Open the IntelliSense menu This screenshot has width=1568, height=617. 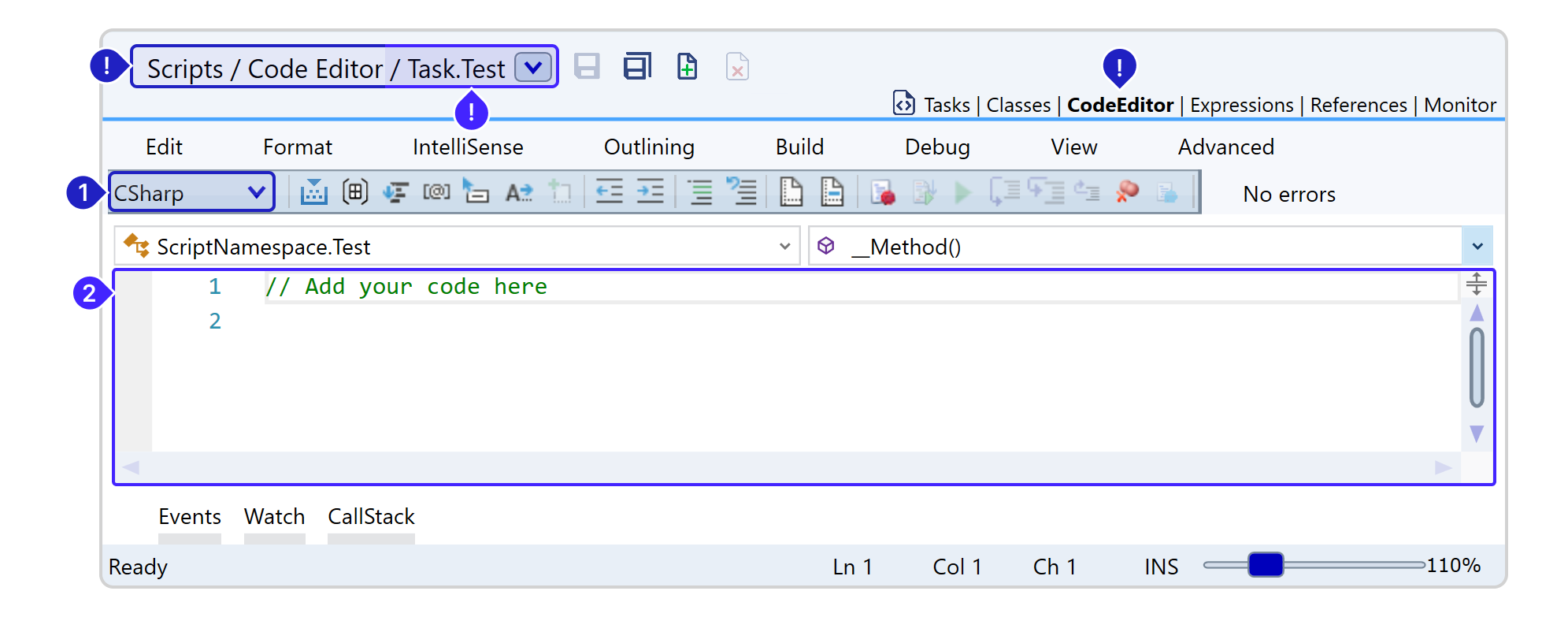[x=468, y=147]
